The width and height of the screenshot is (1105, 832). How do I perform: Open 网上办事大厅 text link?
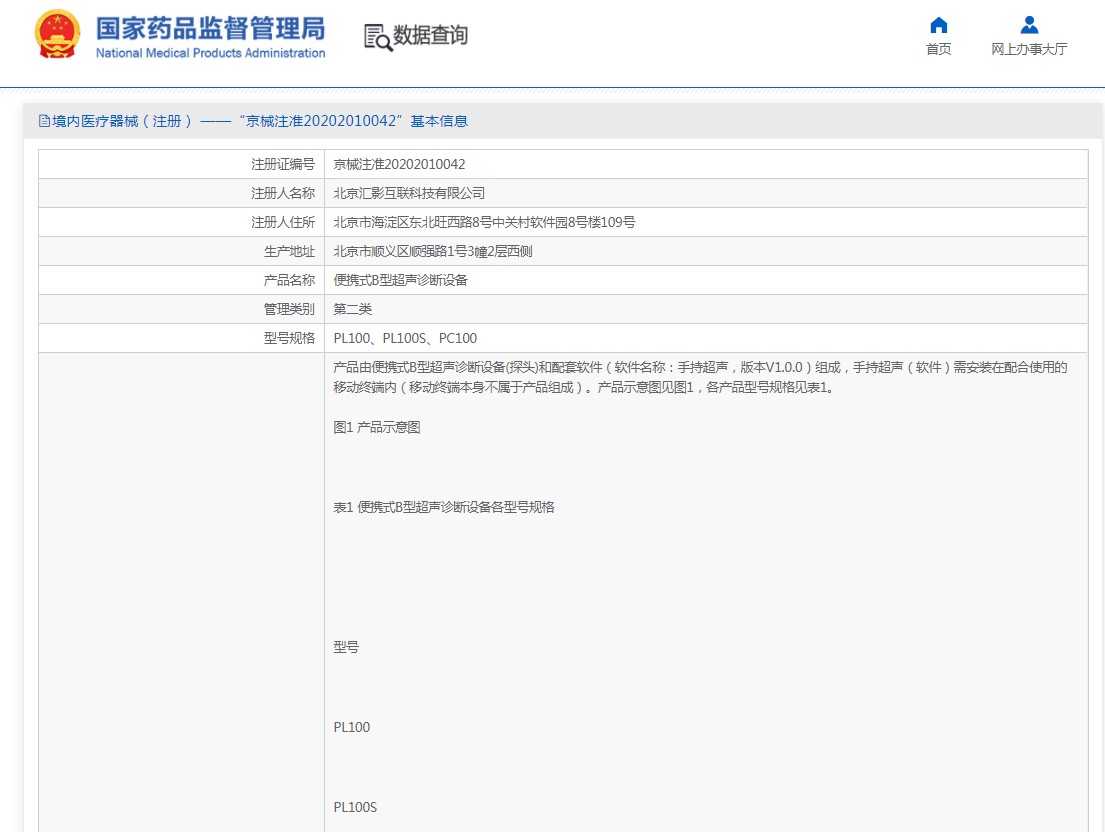pyautogui.click(x=1030, y=49)
